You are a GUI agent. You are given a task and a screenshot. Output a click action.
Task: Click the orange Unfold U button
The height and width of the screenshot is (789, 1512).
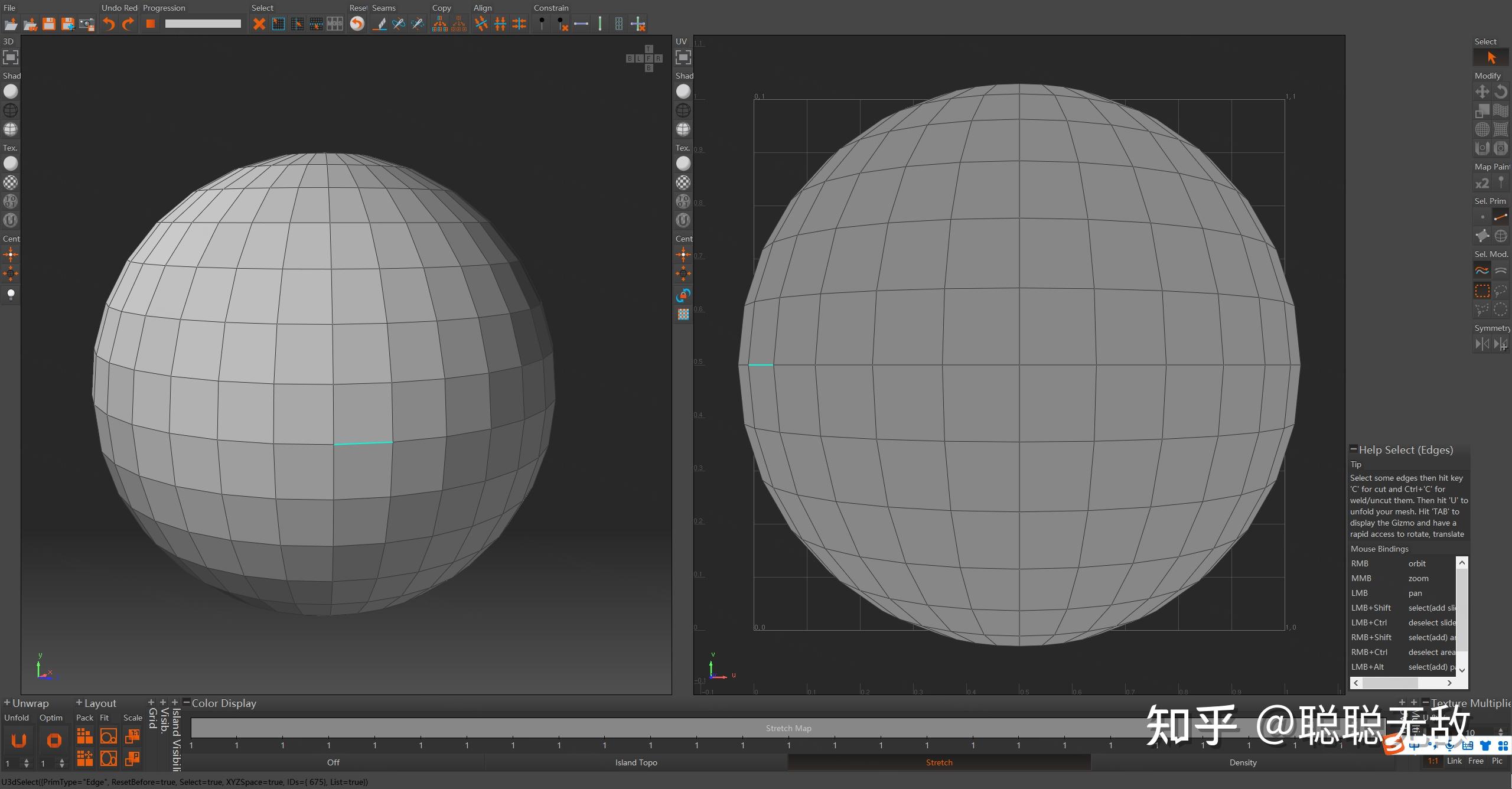click(x=19, y=740)
